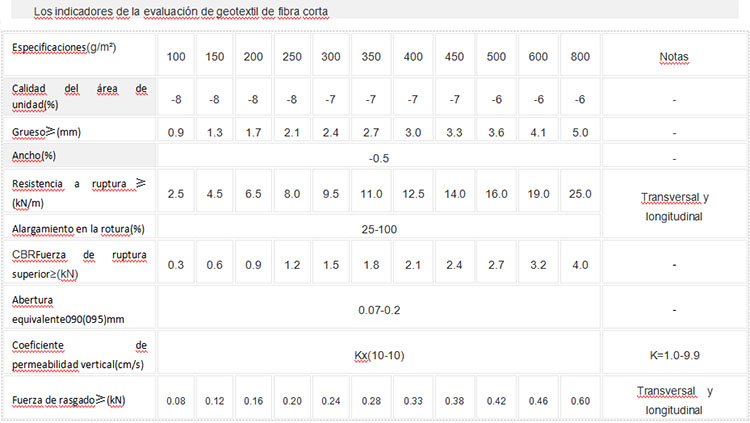
Task: Click the 'Fuerza de rasgado≥(kN)' row label
Action: (x=68, y=400)
